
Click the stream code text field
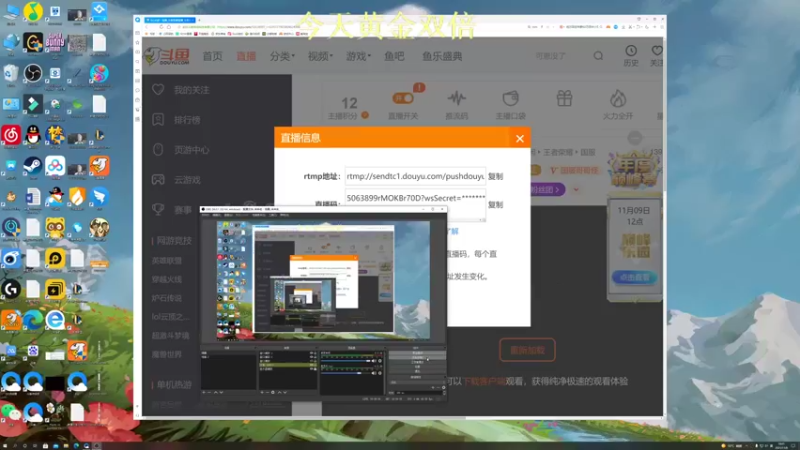pyautogui.click(x=415, y=204)
